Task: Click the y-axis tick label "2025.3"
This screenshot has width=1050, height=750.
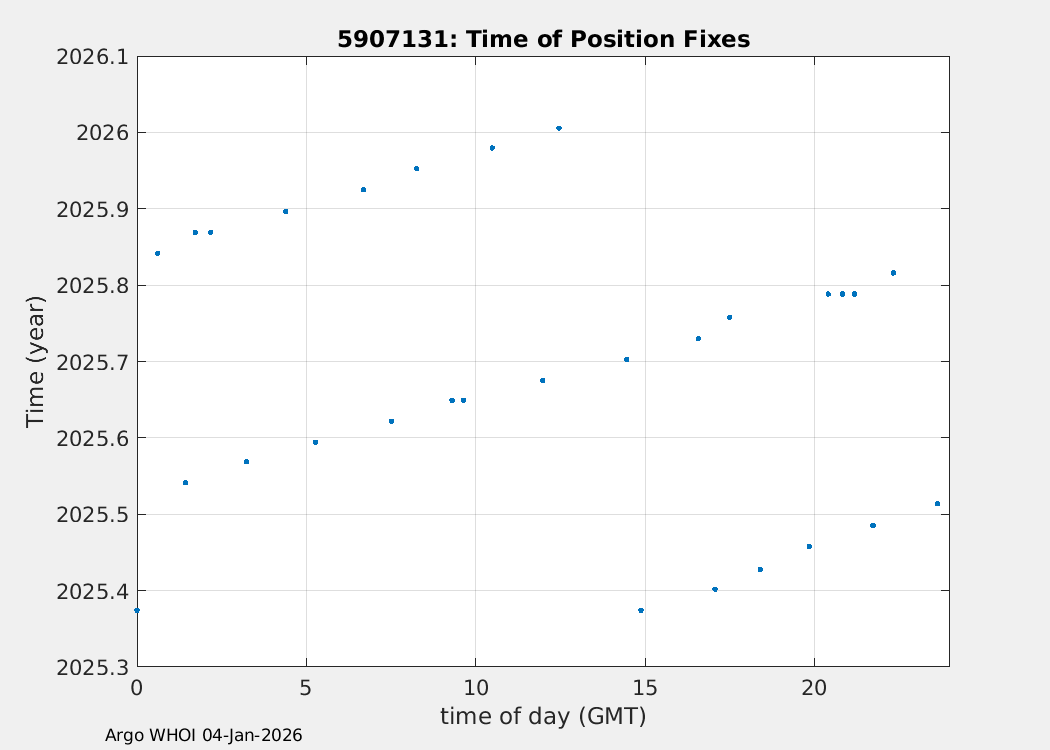Action: (92, 667)
